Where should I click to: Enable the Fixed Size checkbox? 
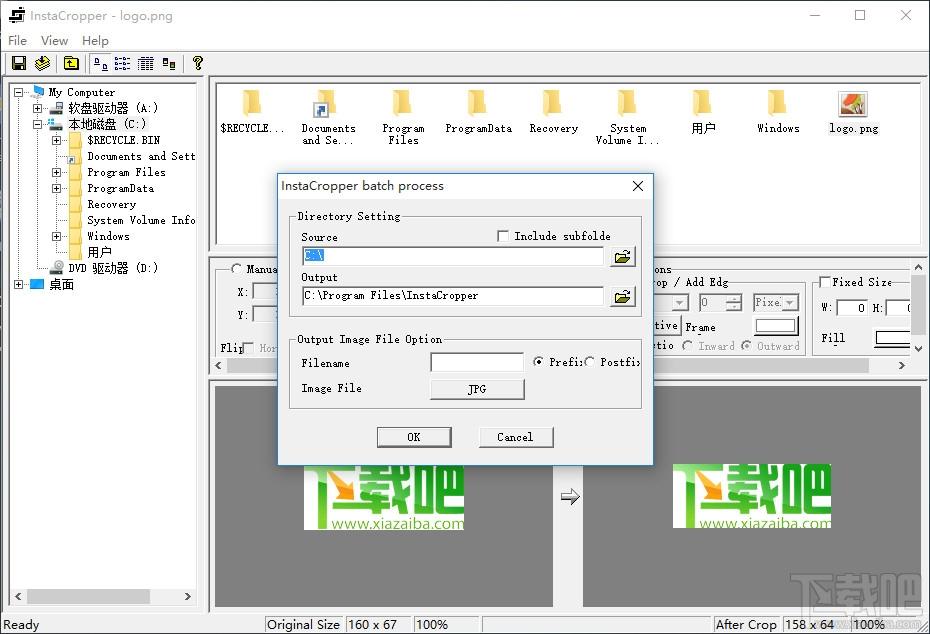pos(824,282)
